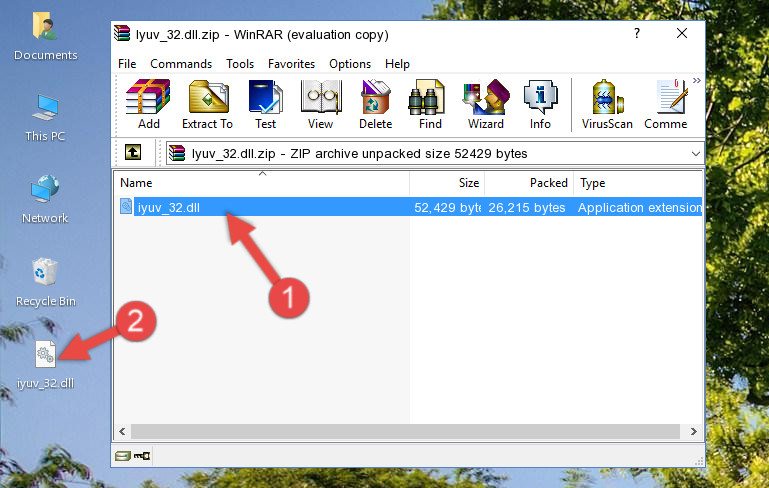Launch the Wizard tool

click(x=486, y=104)
